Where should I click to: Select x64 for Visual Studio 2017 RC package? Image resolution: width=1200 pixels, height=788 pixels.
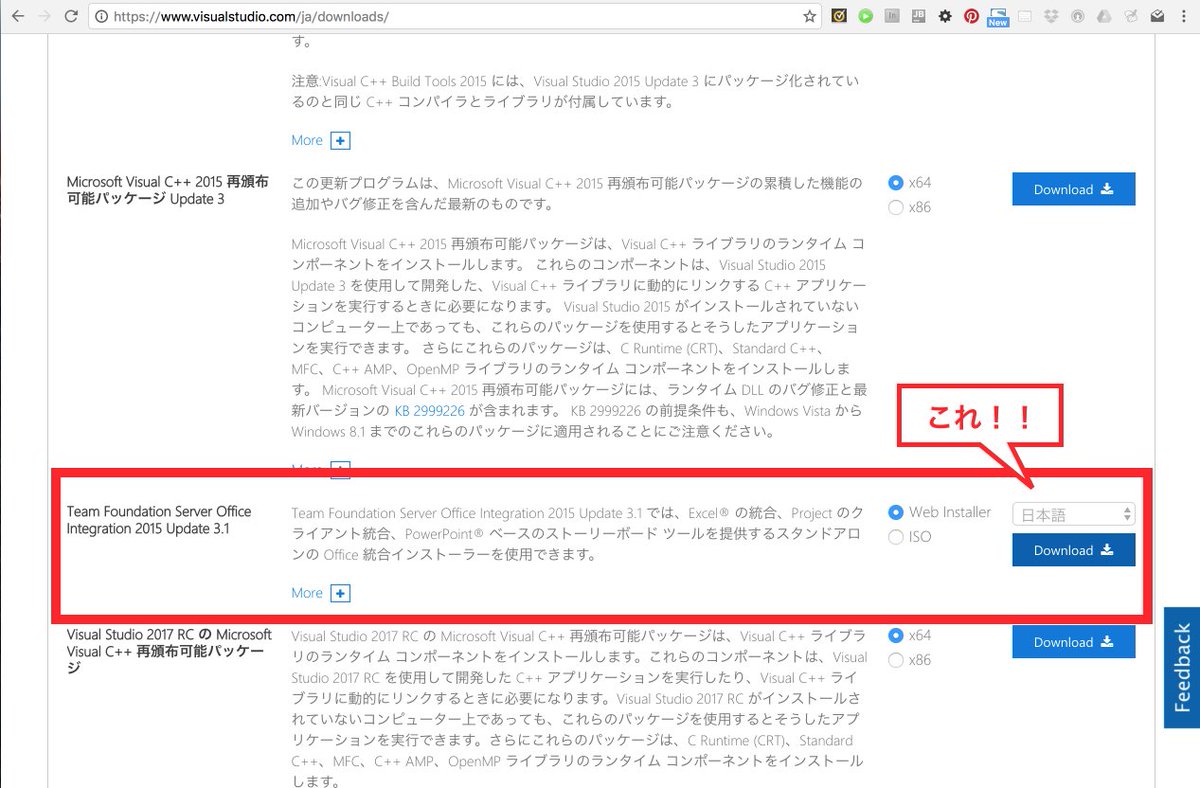[x=896, y=635]
